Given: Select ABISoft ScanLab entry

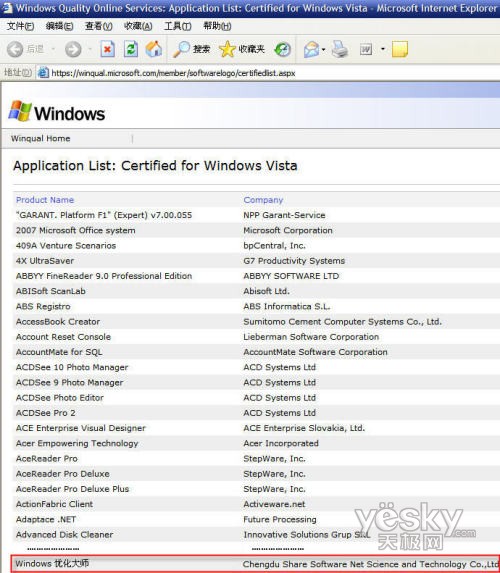Looking at the screenshot, I should pyautogui.click(x=51, y=291).
